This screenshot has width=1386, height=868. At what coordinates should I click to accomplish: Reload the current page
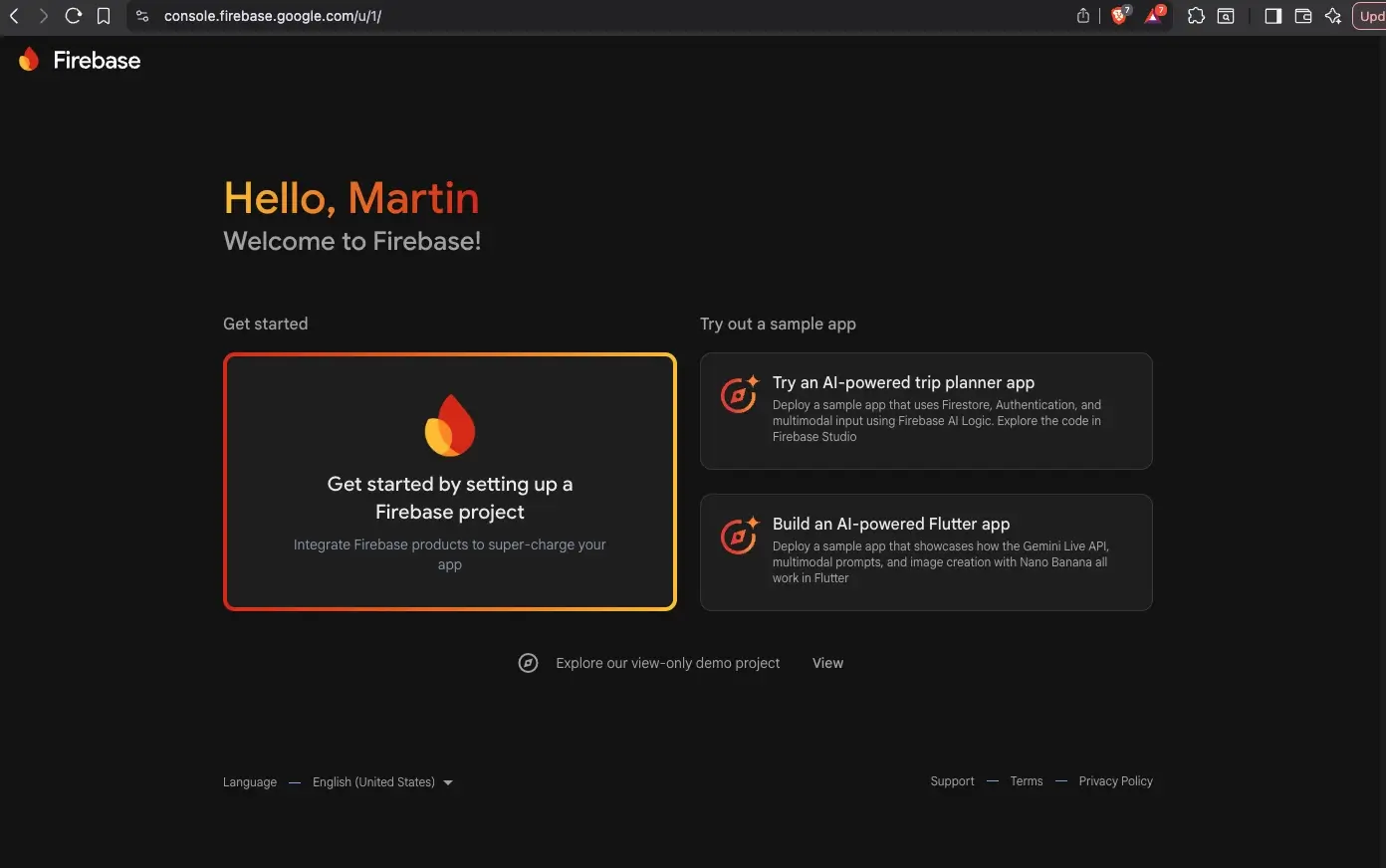click(73, 16)
